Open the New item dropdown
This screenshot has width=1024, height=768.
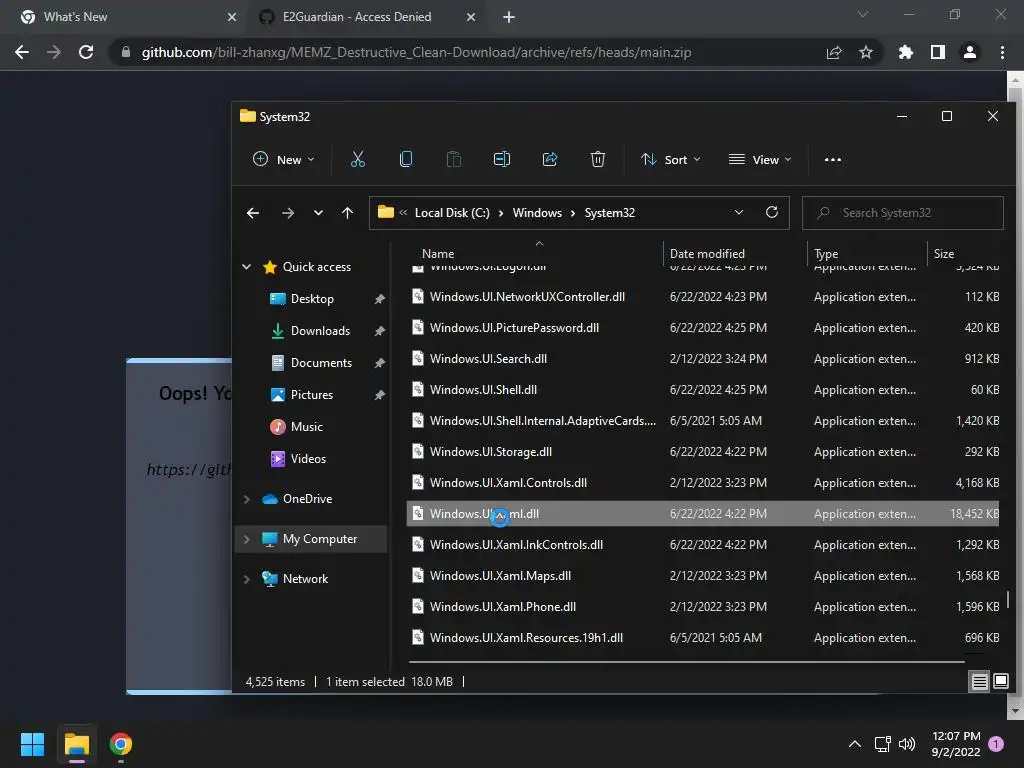click(284, 159)
